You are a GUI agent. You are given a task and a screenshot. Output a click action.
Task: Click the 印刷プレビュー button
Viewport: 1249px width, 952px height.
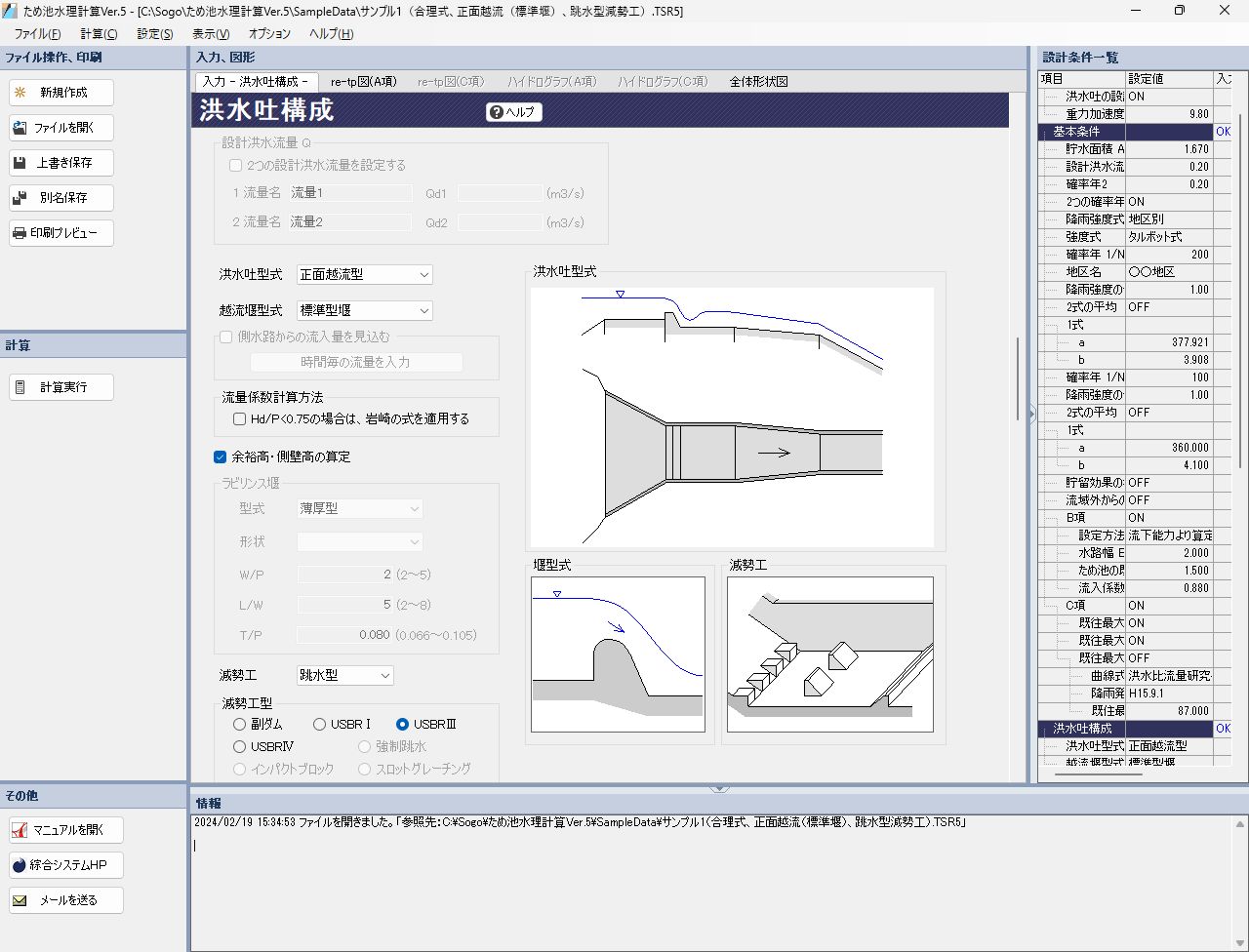tap(61, 233)
